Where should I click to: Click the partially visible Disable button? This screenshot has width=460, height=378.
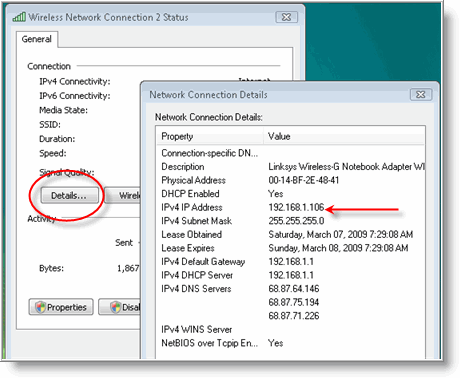120,307
